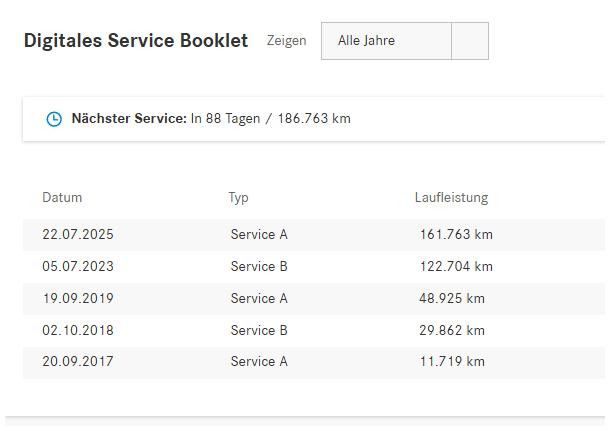Click the Laufleistung column header

(x=451, y=198)
